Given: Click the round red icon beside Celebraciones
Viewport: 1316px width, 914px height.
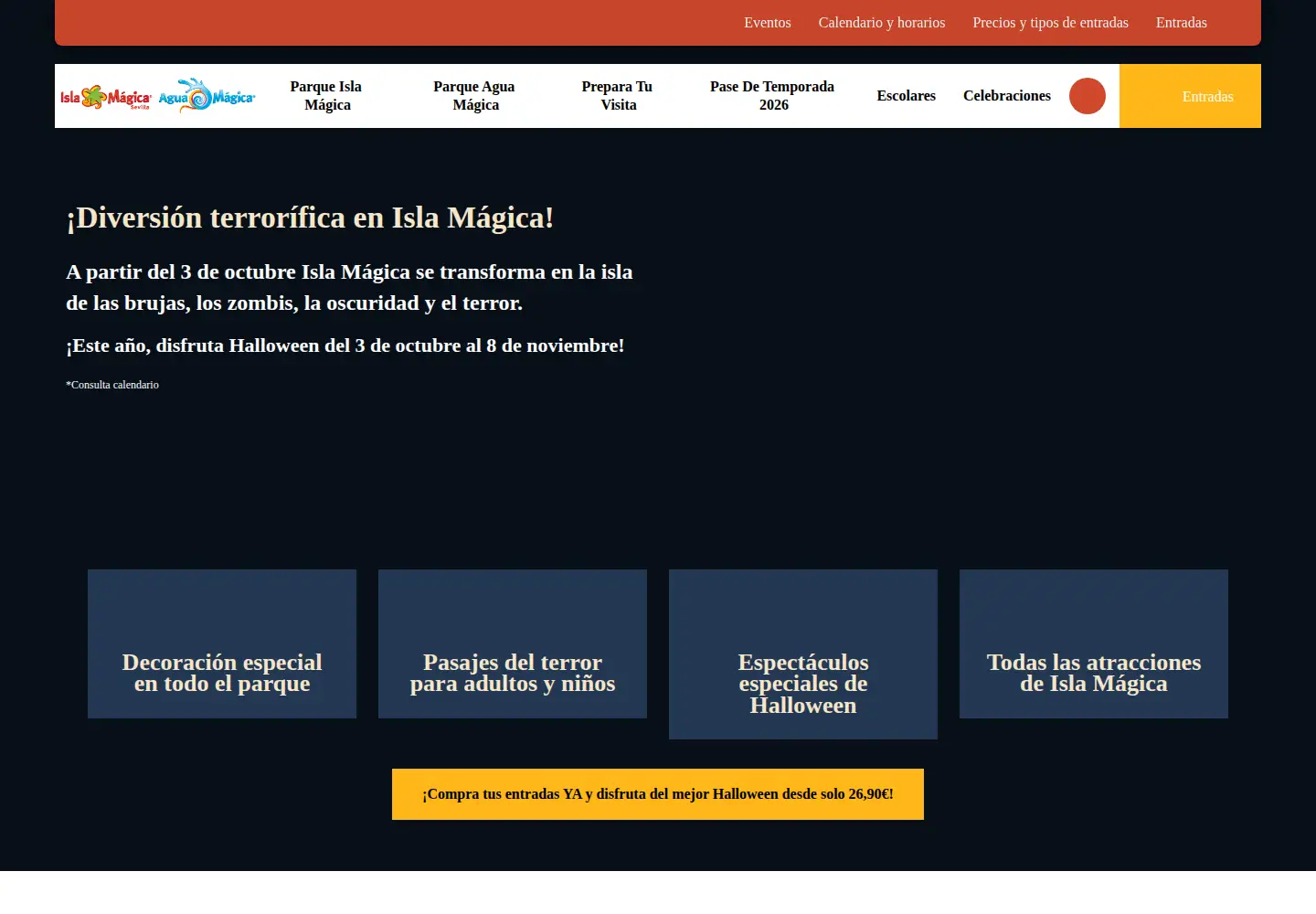Looking at the screenshot, I should [x=1088, y=96].
